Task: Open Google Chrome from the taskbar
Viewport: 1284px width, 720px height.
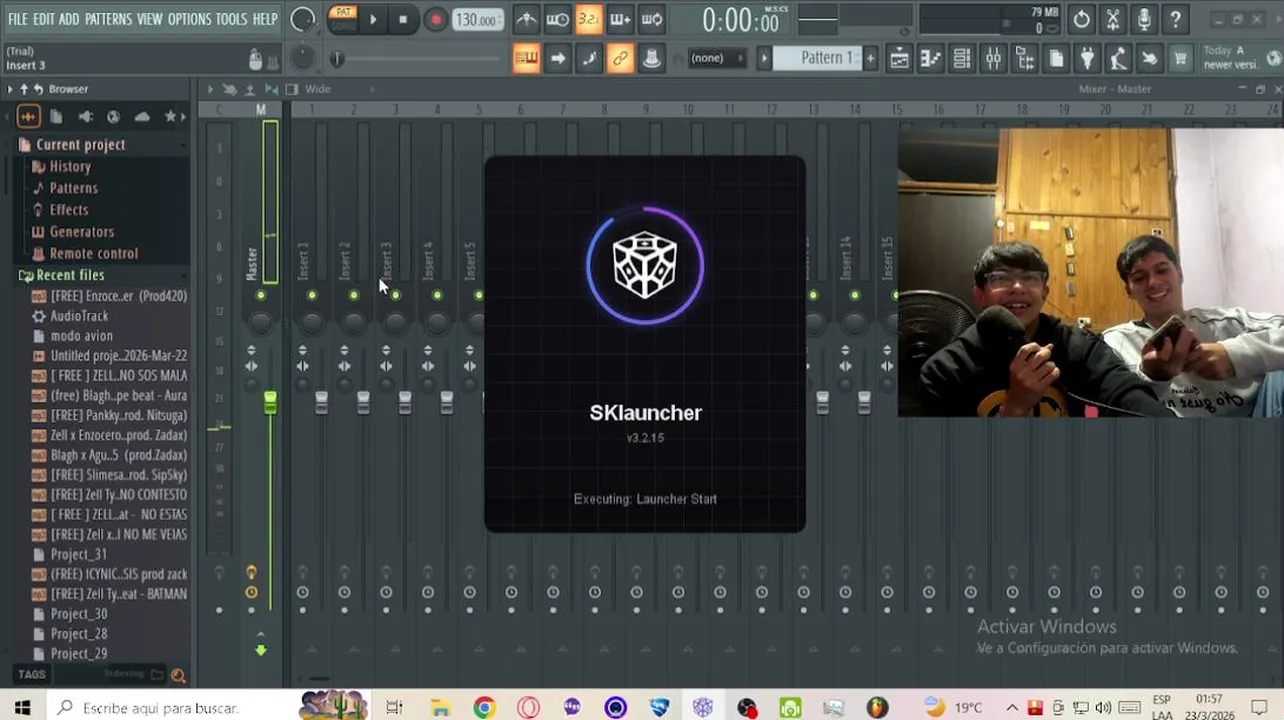Action: [x=484, y=707]
